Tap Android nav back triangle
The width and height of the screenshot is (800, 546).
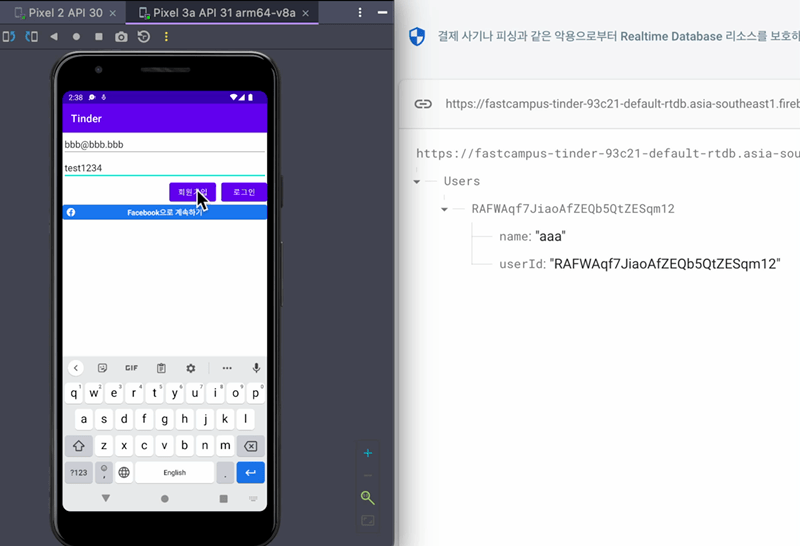[x=106, y=498]
